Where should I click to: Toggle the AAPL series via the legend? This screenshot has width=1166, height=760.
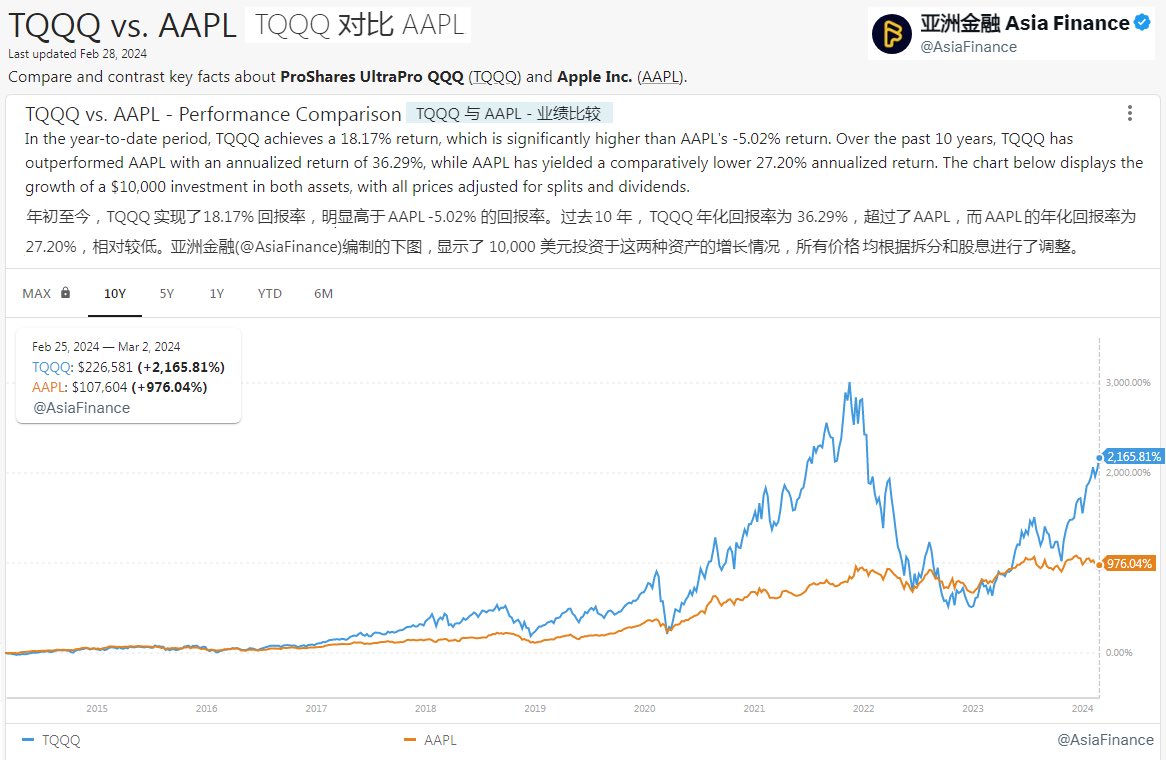pos(437,740)
